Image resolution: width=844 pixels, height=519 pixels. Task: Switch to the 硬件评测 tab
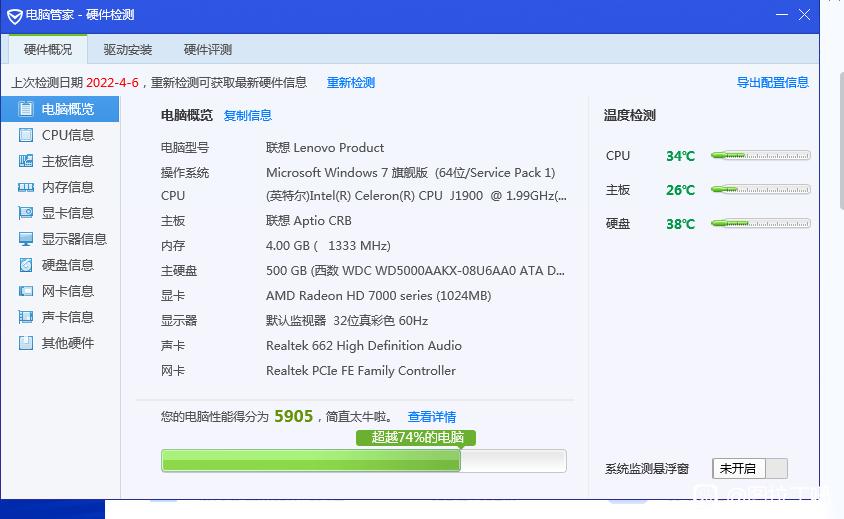pyautogui.click(x=208, y=50)
